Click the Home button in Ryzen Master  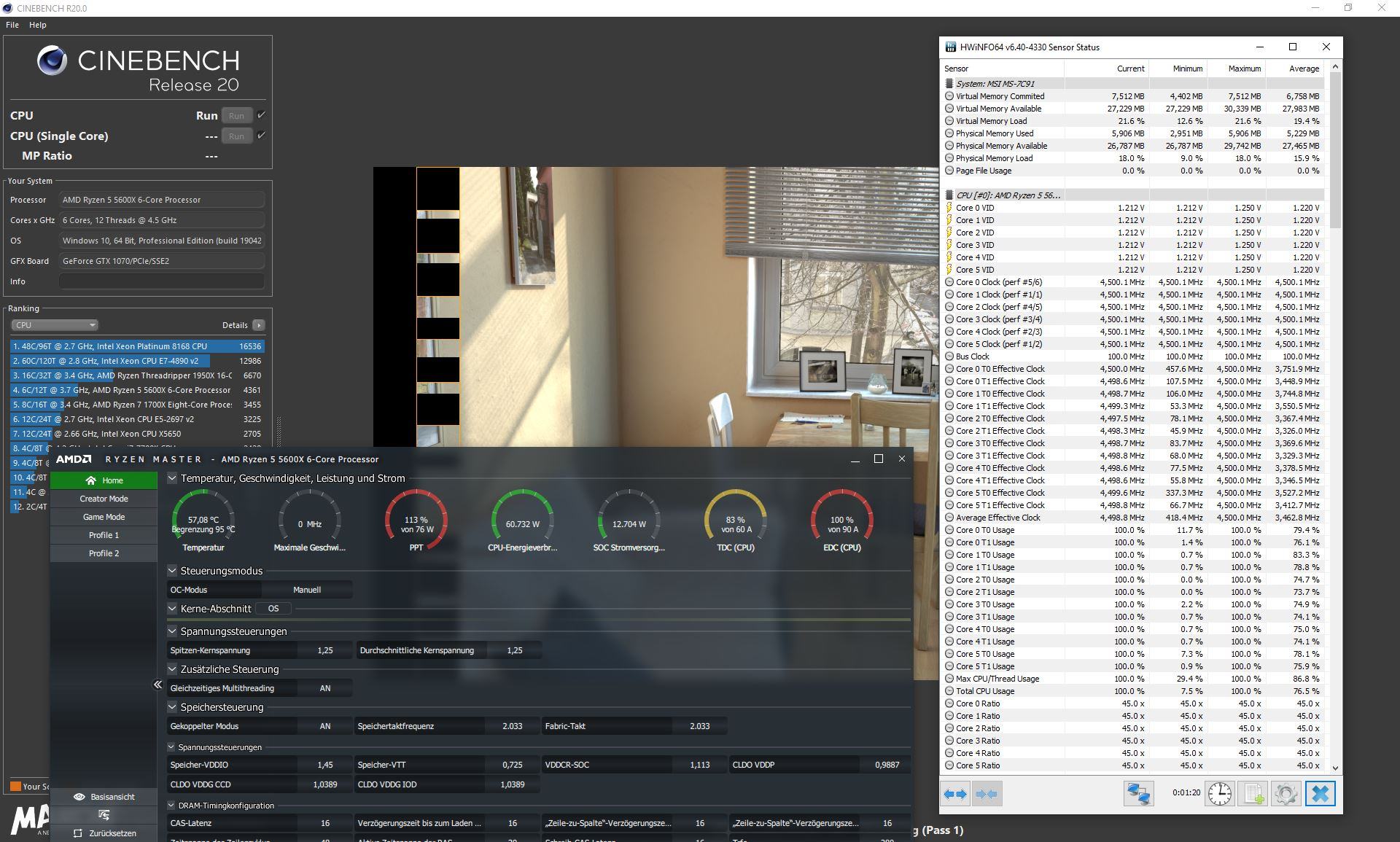(x=104, y=480)
